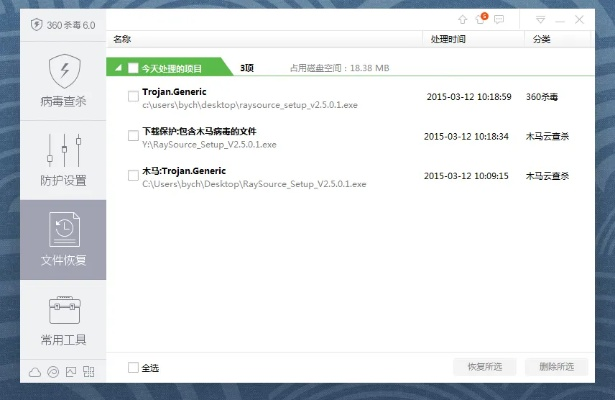Viewport: 615px width, 400px height.
Task: Click the 木马云查杀 cell for the 10:09:15 row
Action: tap(548, 176)
